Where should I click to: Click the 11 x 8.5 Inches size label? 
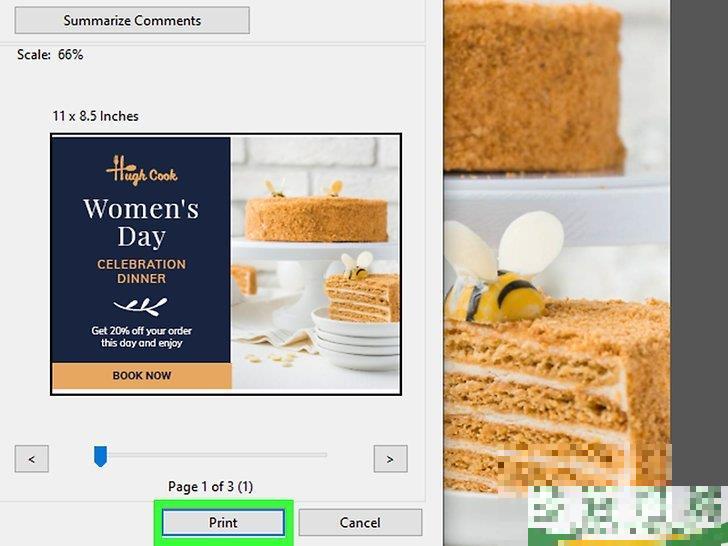95,116
